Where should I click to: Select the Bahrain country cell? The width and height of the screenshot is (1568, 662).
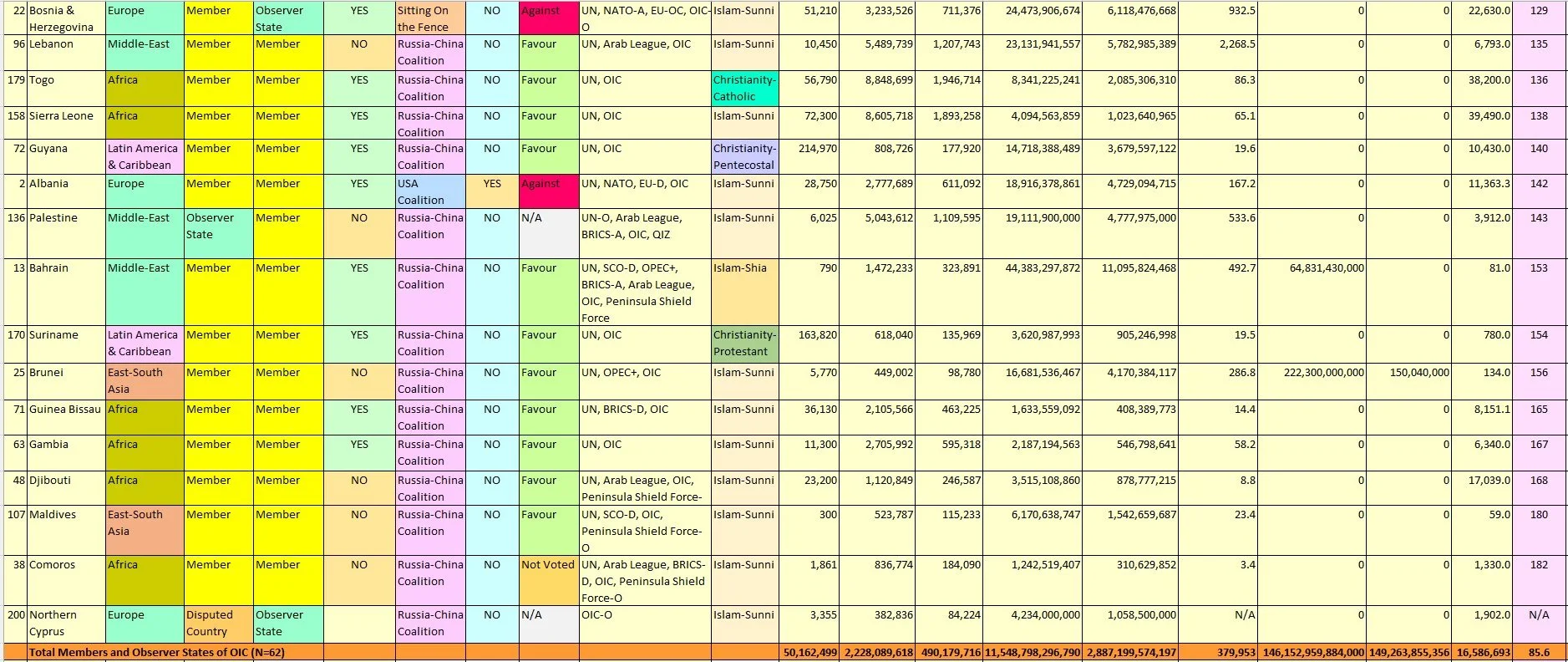(x=66, y=293)
